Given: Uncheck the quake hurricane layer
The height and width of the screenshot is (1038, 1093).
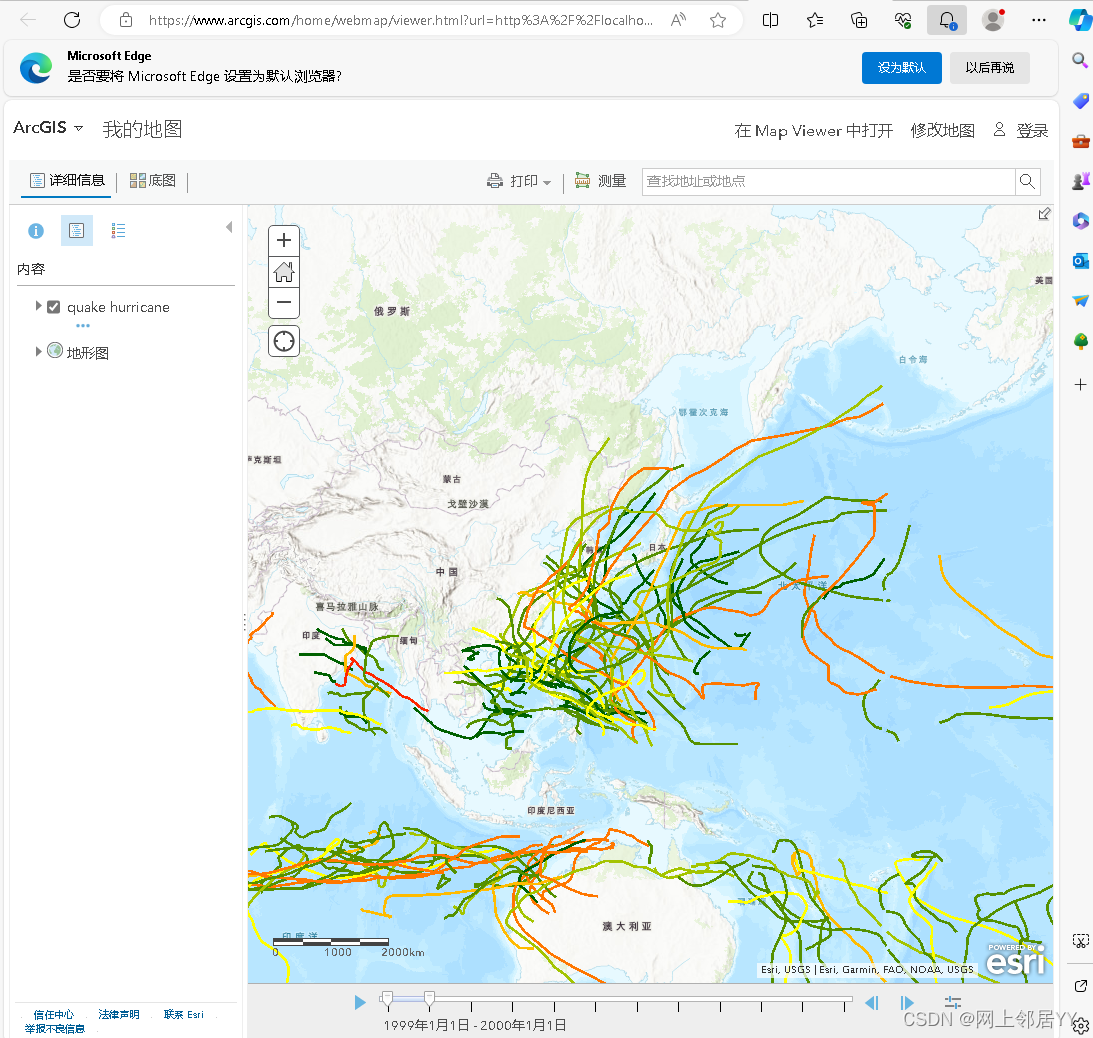Looking at the screenshot, I should 53,307.
